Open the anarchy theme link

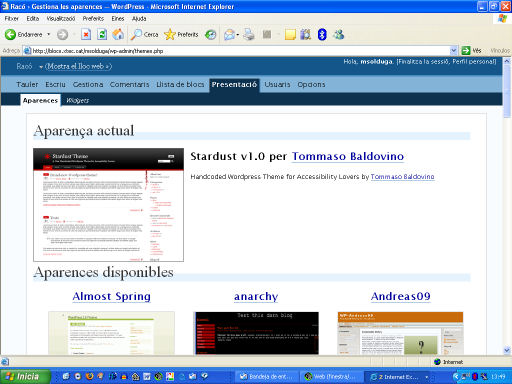pyautogui.click(x=256, y=296)
